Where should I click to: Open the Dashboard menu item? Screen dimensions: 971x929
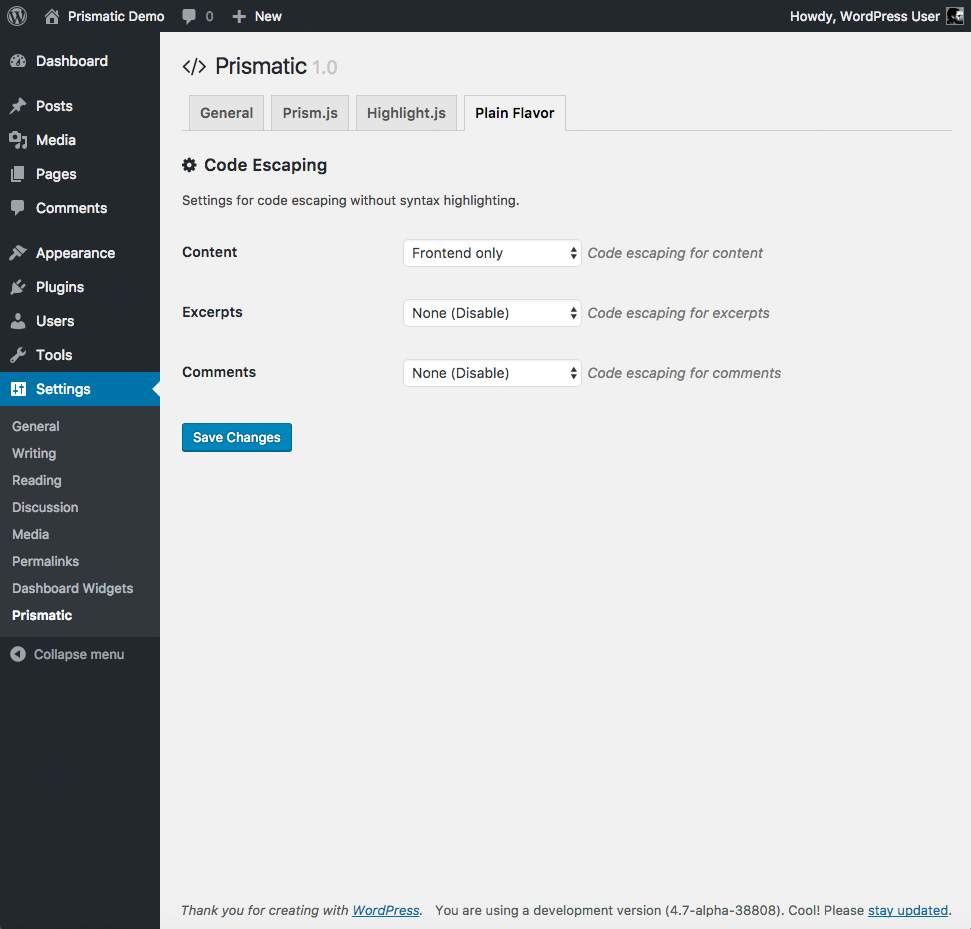tap(72, 61)
